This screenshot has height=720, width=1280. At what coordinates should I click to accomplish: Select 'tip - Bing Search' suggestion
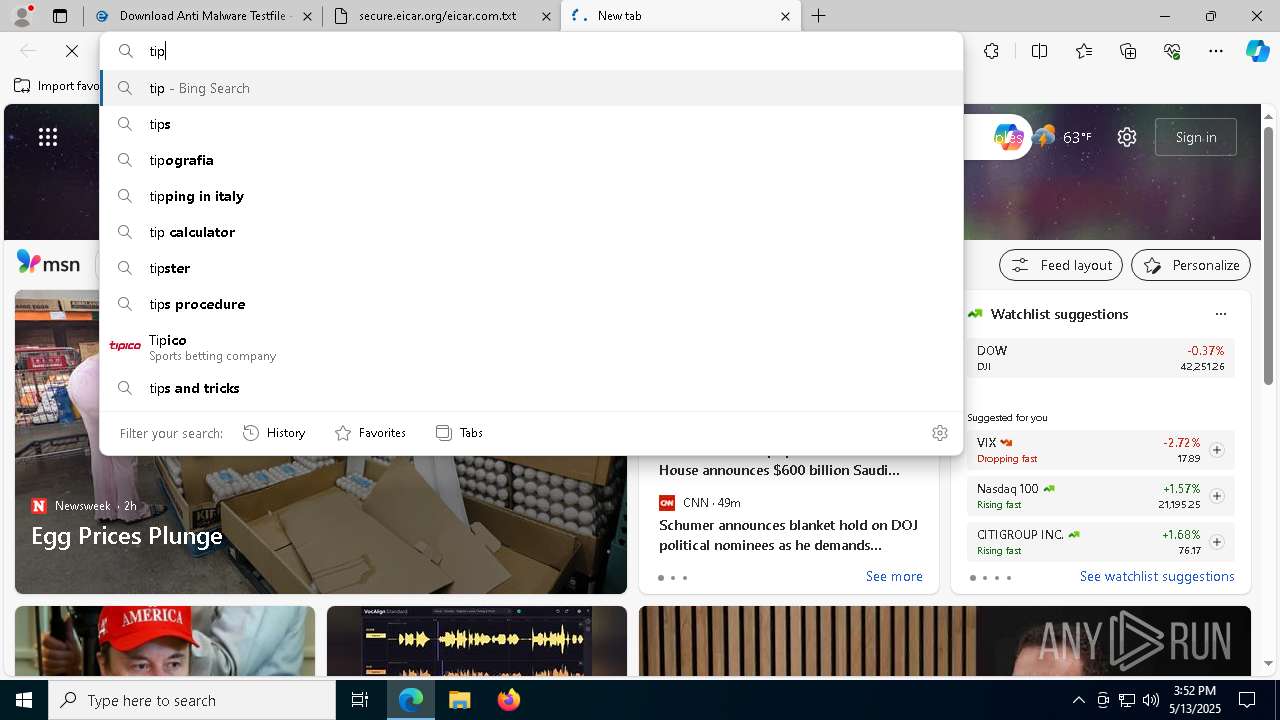(531, 88)
